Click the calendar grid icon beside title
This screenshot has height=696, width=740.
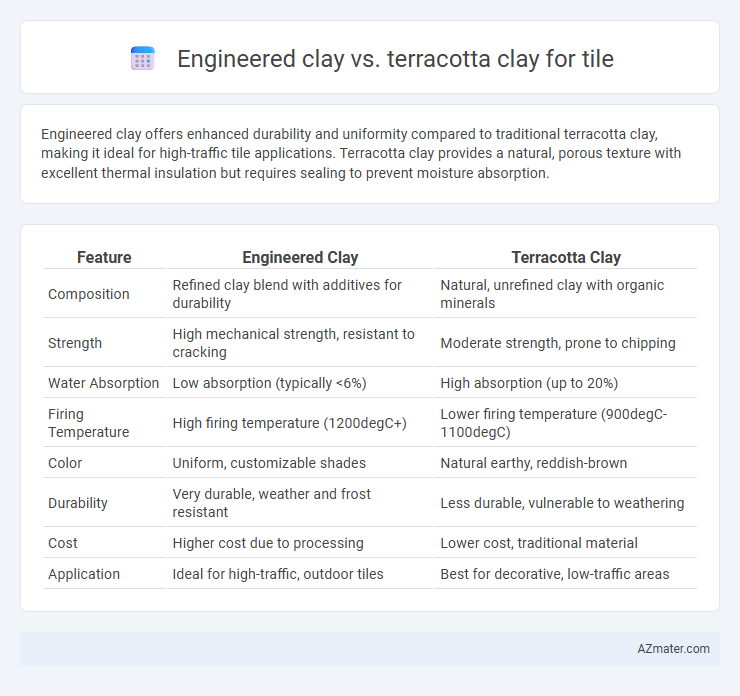[143, 59]
